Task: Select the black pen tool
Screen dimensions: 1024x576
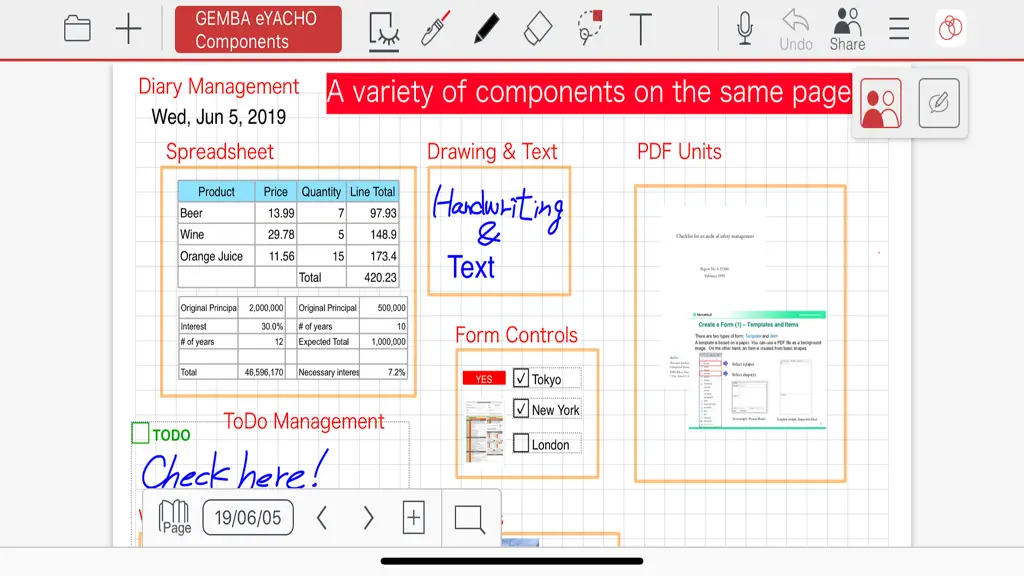Action: pos(487,29)
